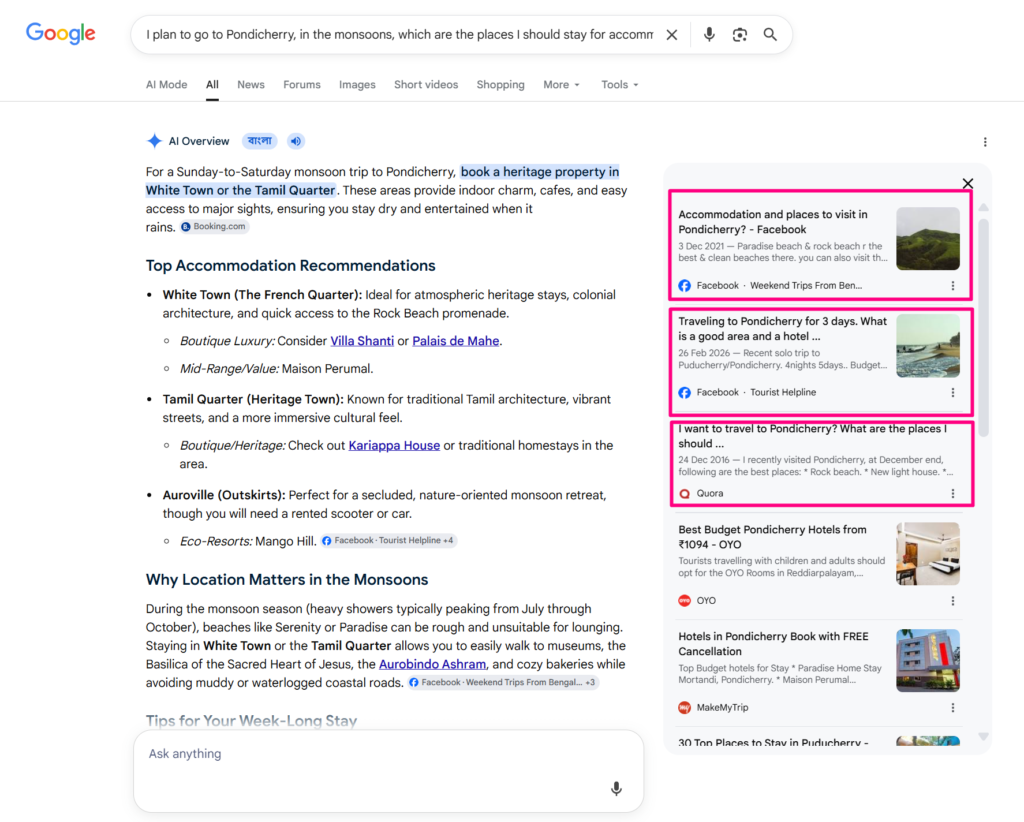Open three-dot menu for OYO result

point(953,601)
